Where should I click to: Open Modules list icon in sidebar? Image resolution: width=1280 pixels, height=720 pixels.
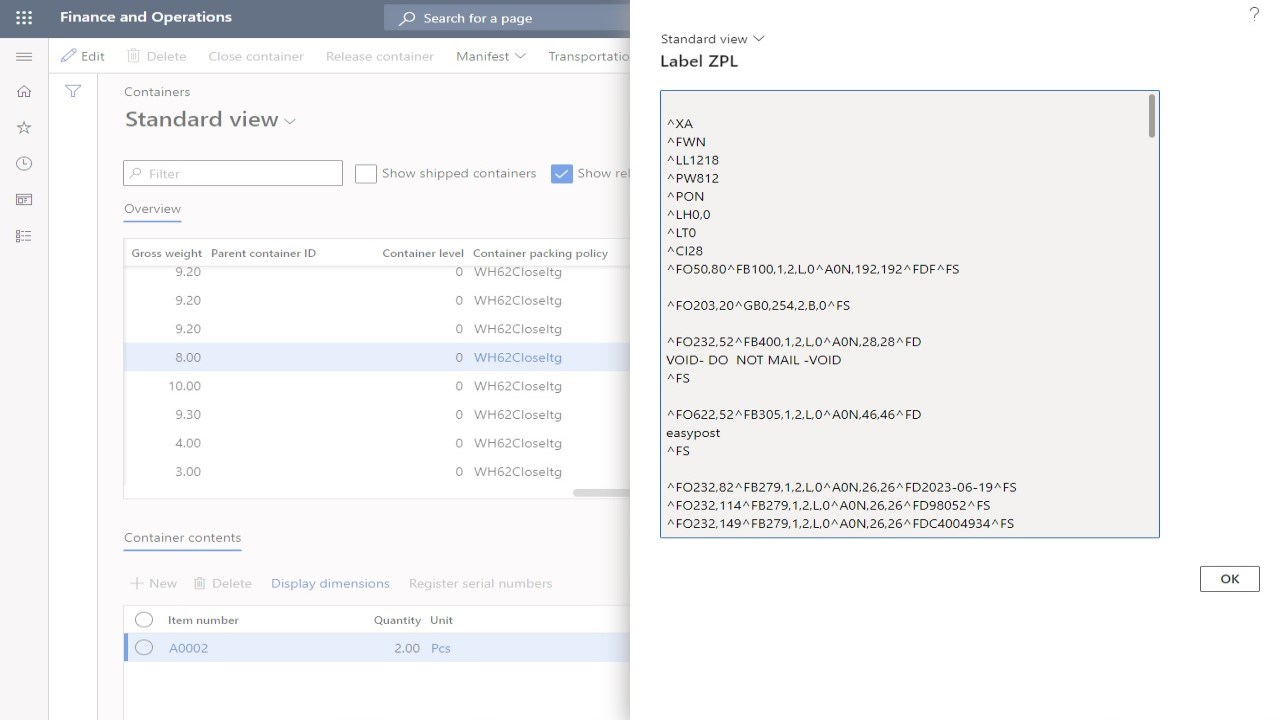(24, 236)
